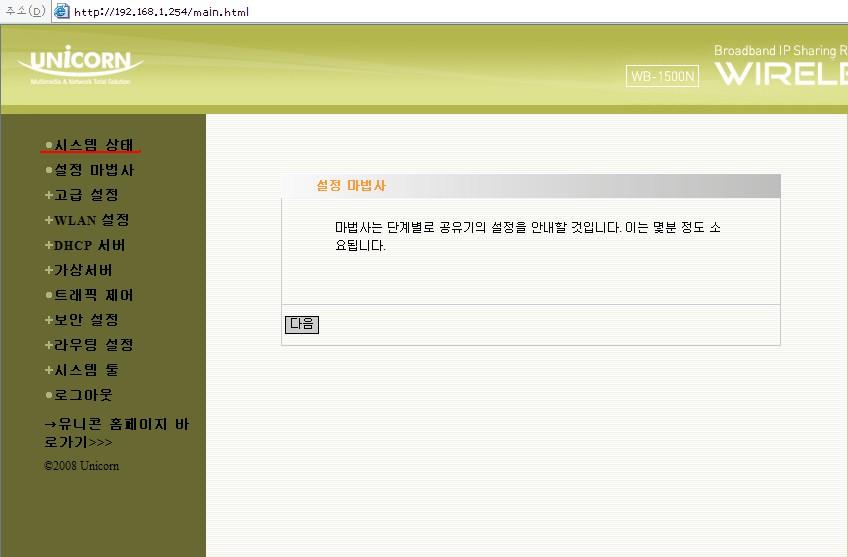This screenshot has height=557, width=848.
Task: Follow the 유니콘 홈페이지 바로가기 link
Action: [115, 432]
